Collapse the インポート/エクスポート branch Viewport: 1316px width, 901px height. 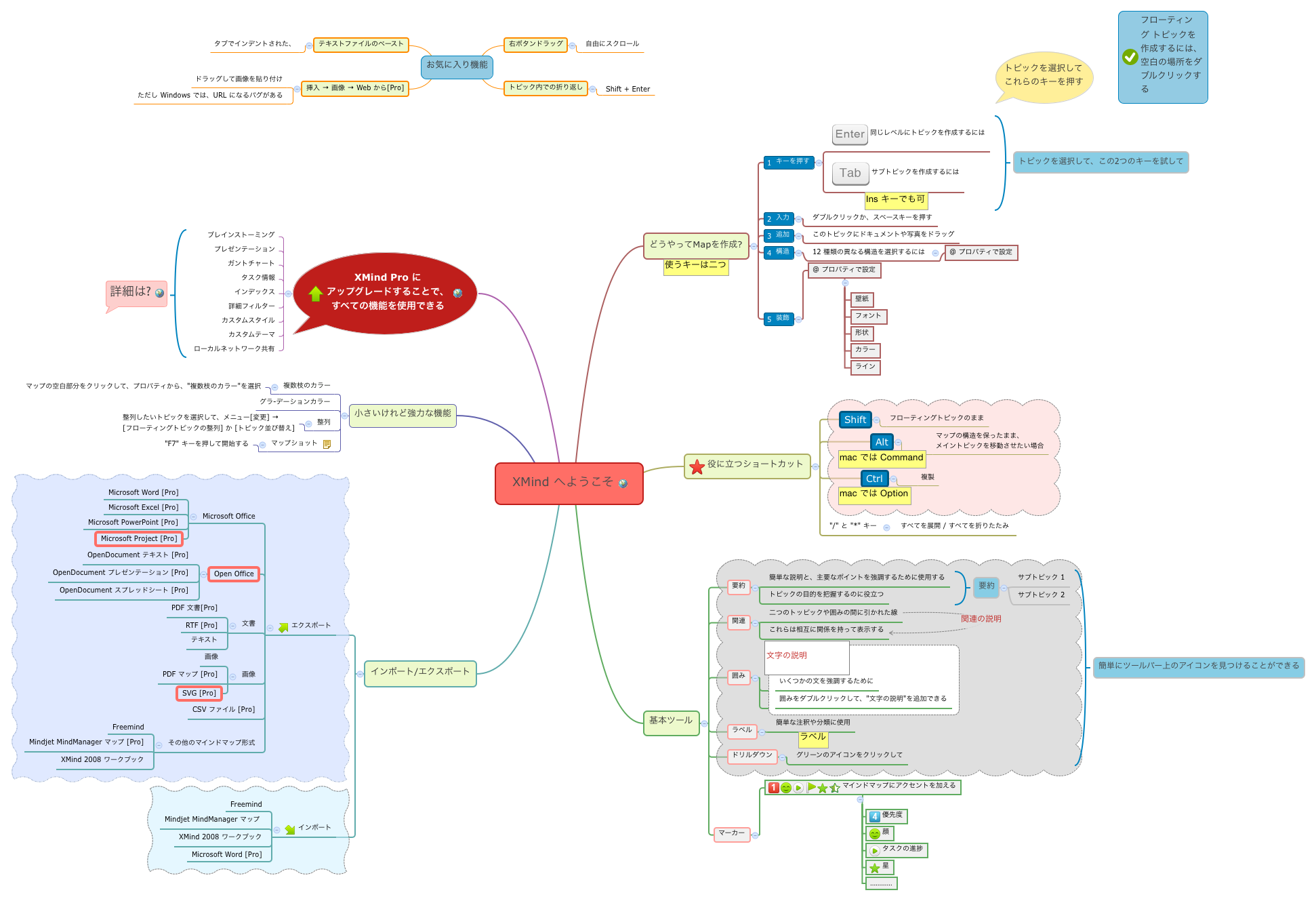(x=360, y=674)
